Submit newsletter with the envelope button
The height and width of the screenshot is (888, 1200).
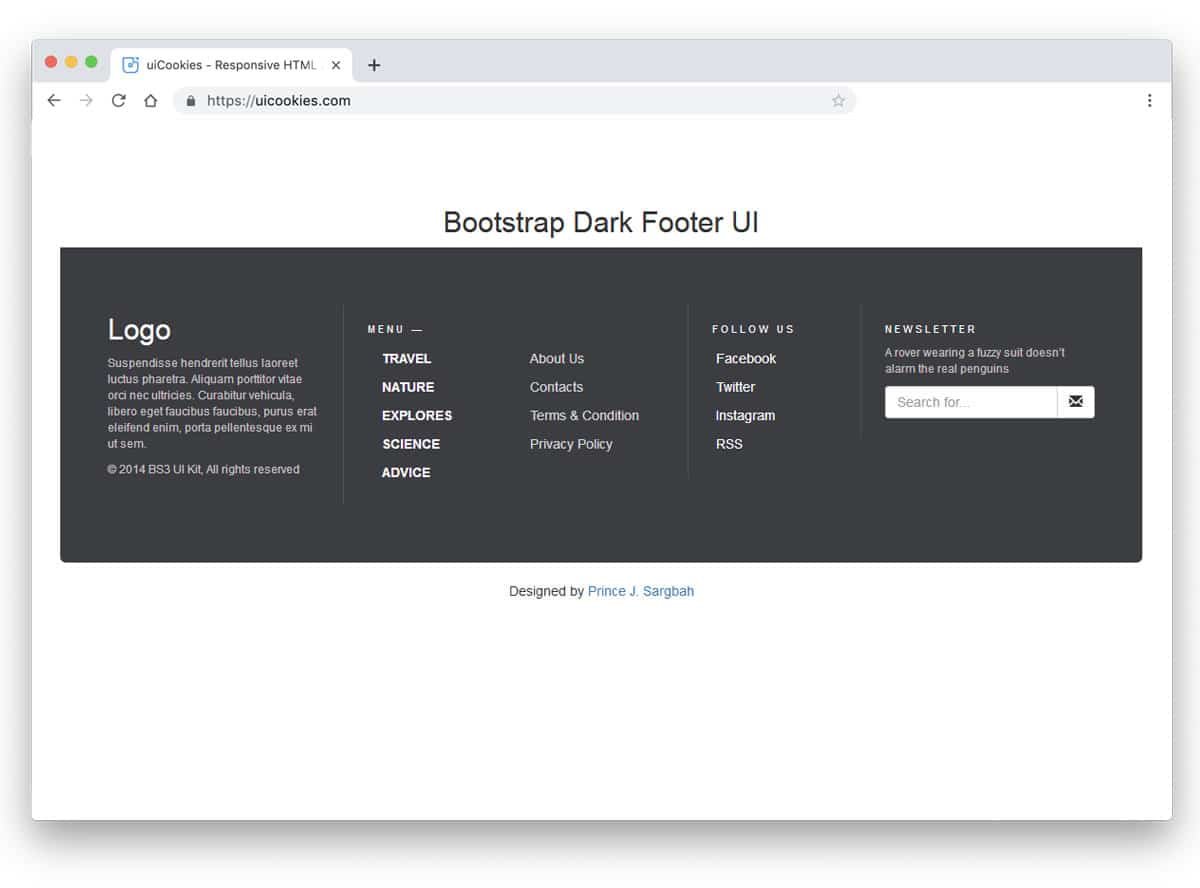pos(1075,402)
